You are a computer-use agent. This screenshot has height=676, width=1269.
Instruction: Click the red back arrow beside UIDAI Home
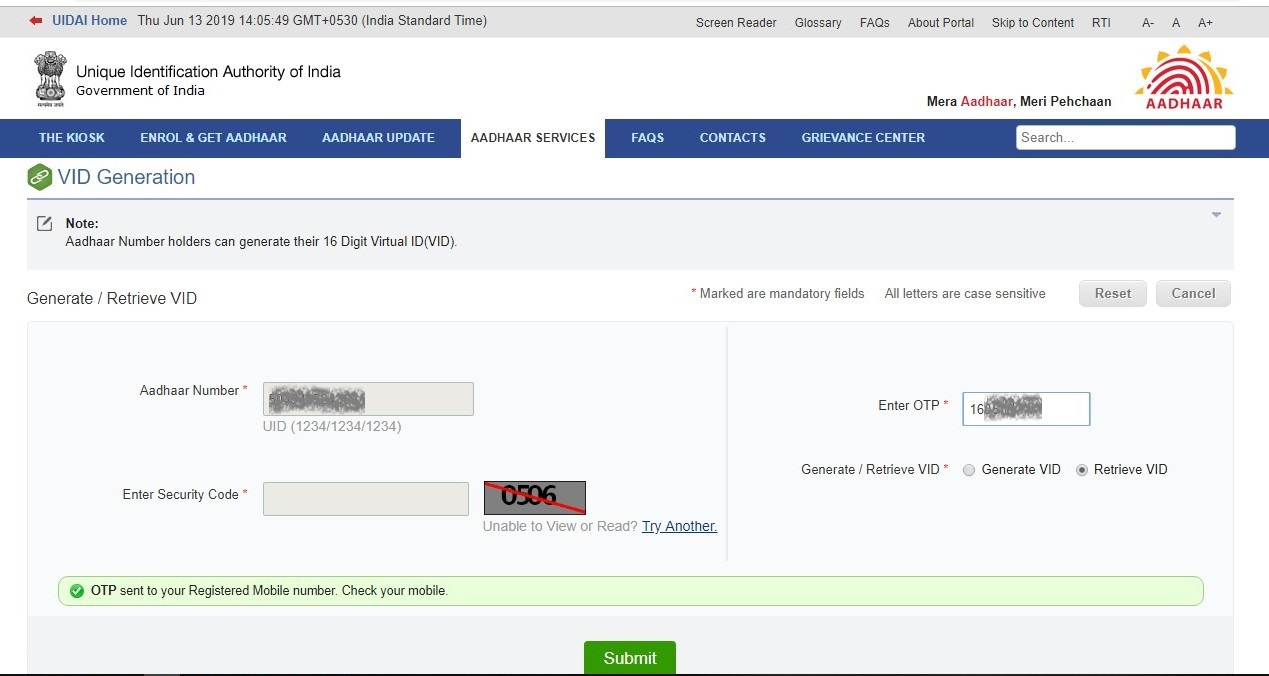[x=36, y=21]
